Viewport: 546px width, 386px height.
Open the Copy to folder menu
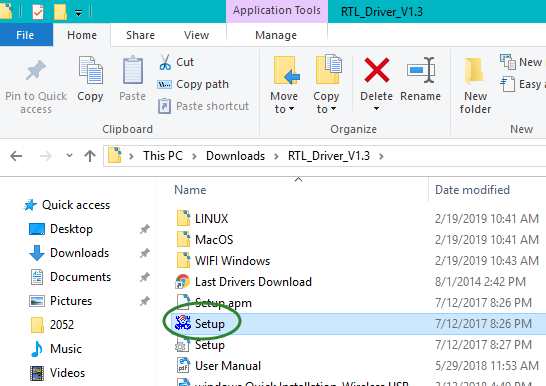coord(326,85)
